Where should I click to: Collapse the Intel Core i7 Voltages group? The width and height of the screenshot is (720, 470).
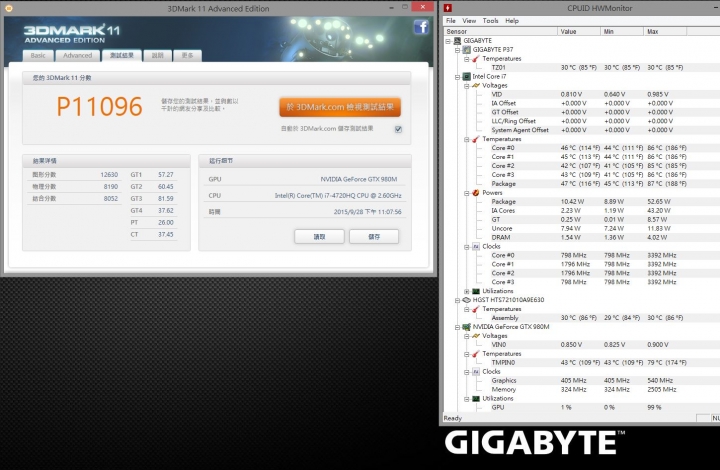[x=467, y=86]
